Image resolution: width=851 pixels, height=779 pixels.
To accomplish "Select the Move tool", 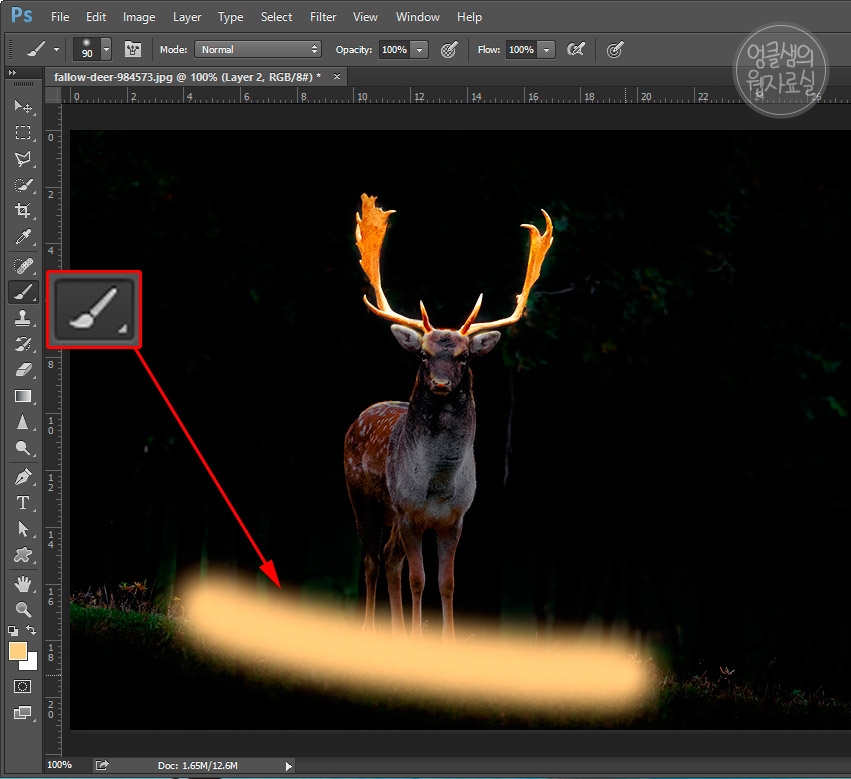I will tap(23, 106).
